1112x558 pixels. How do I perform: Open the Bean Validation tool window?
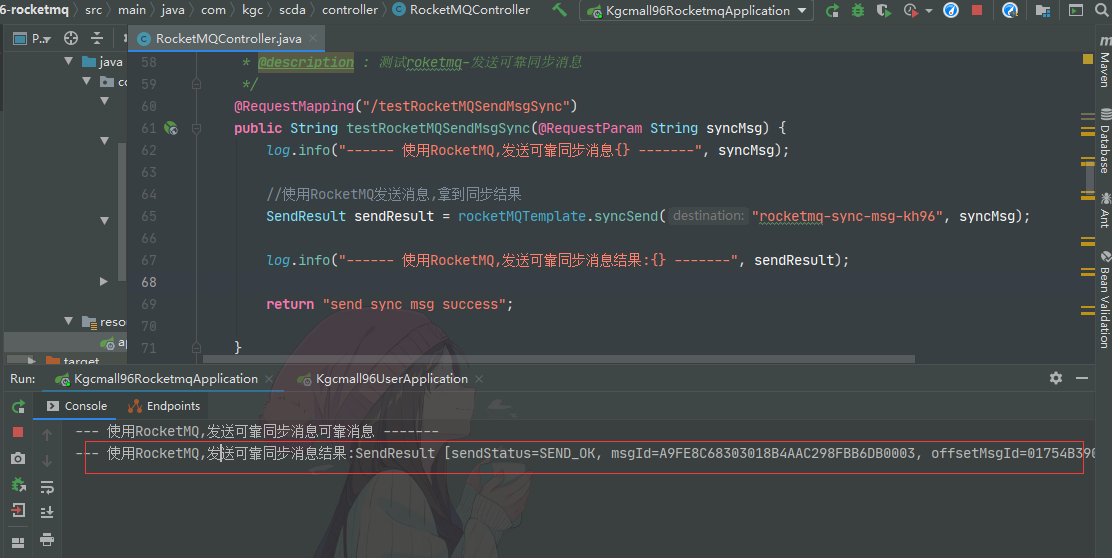point(1104,298)
